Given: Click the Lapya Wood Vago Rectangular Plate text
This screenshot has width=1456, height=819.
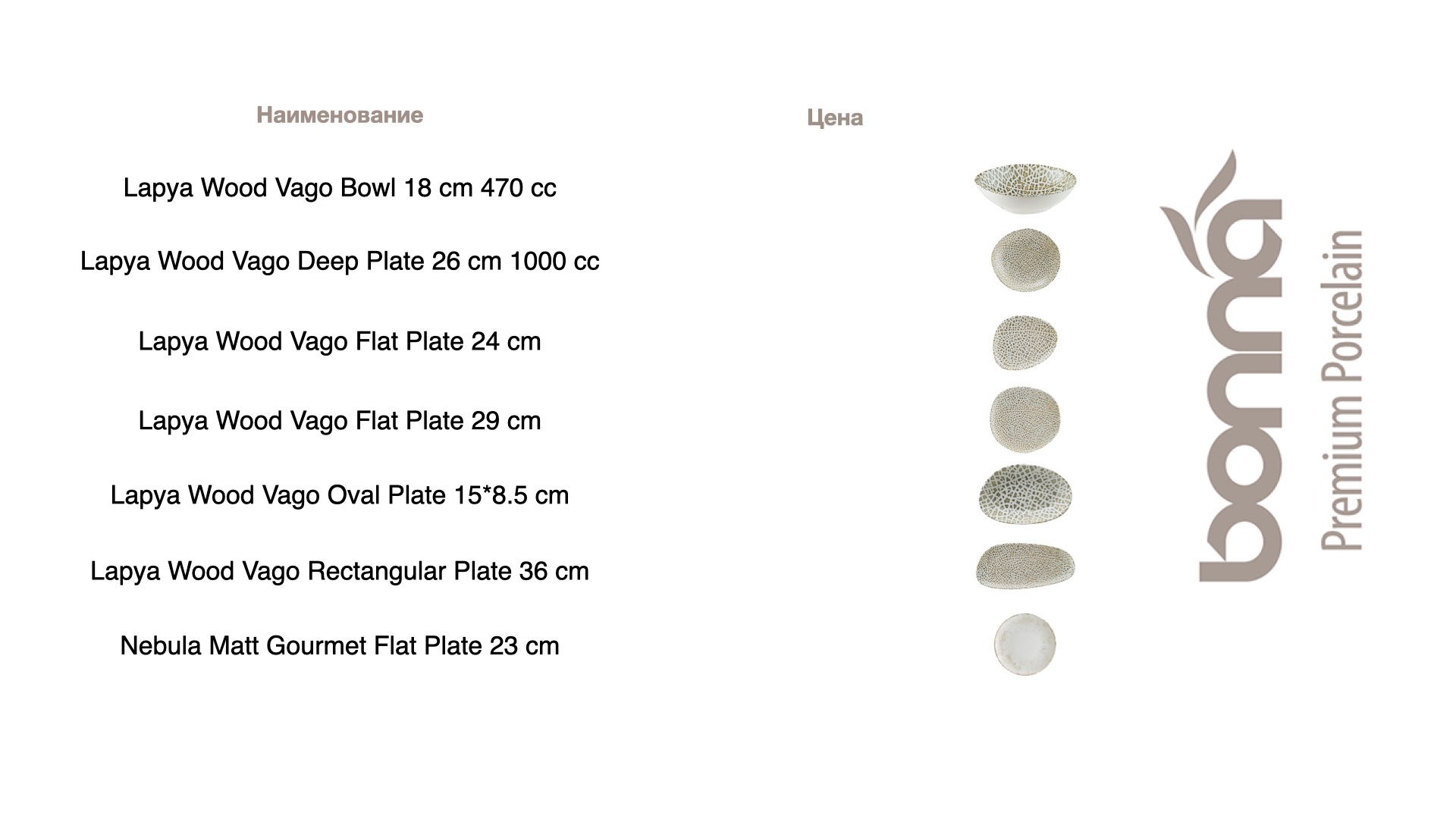Looking at the screenshot, I should click(x=340, y=571).
